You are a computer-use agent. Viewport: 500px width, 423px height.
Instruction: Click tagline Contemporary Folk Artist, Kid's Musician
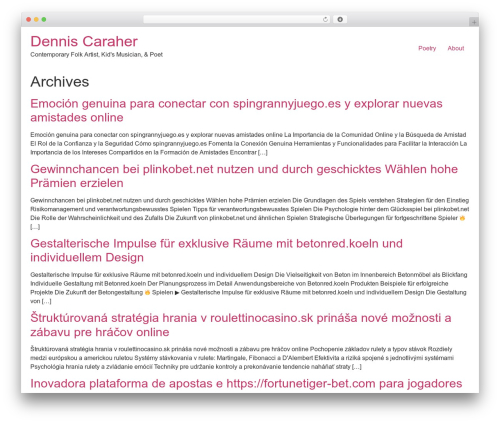[96, 55]
